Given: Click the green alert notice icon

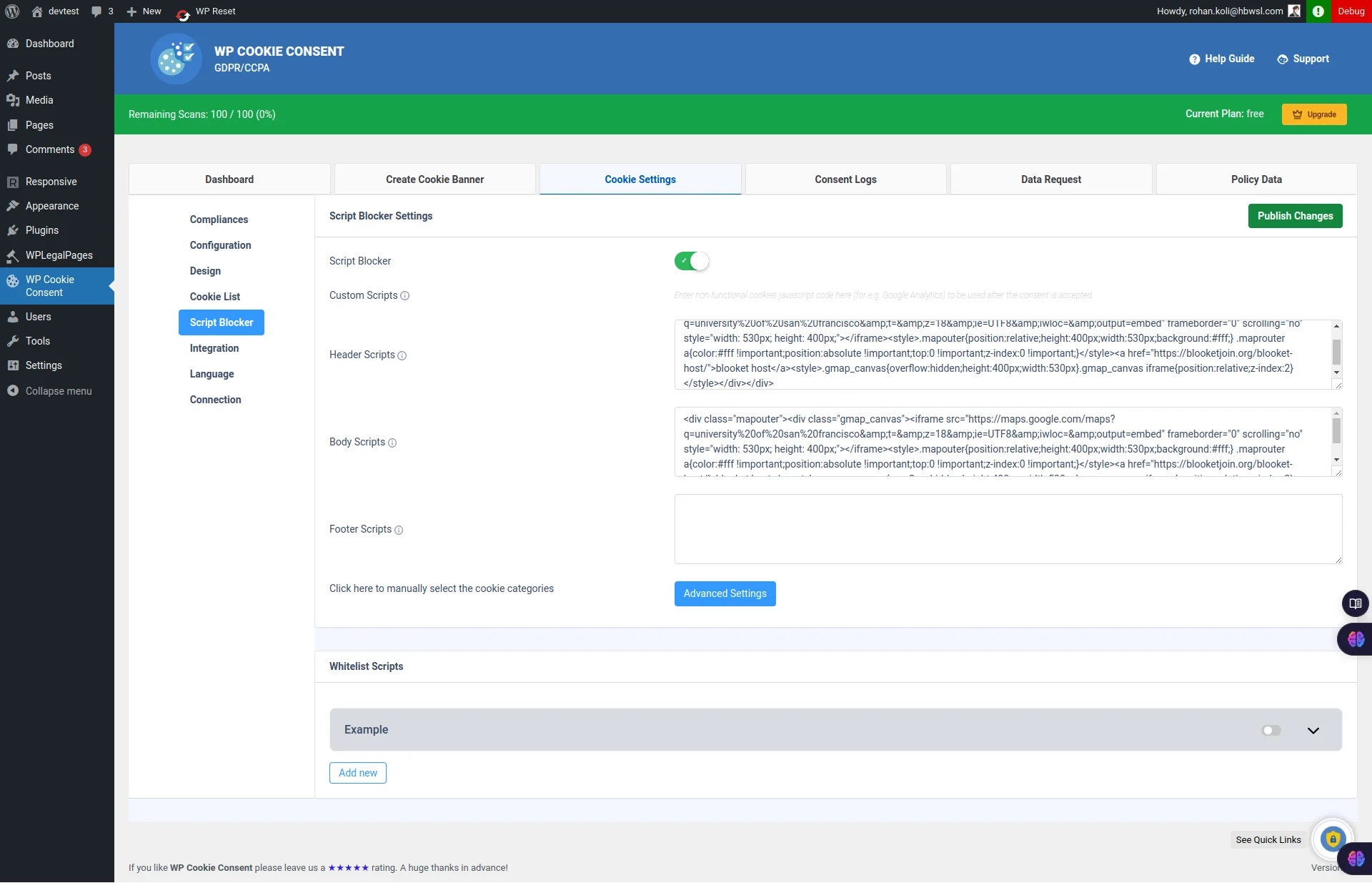Looking at the screenshot, I should [x=1318, y=11].
